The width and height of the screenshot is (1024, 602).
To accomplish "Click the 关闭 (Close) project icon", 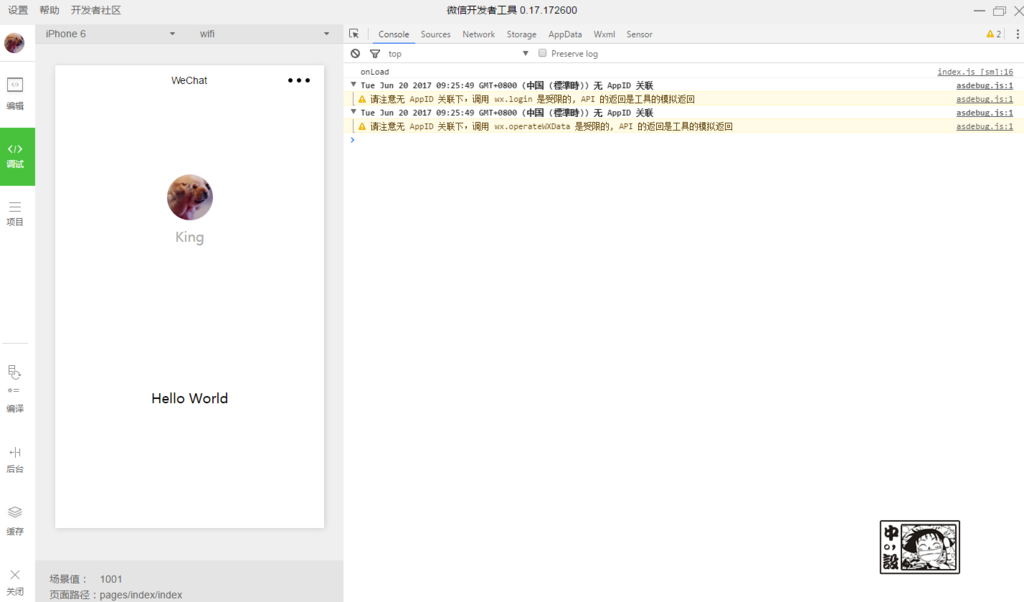I will pyautogui.click(x=15, y=581).
